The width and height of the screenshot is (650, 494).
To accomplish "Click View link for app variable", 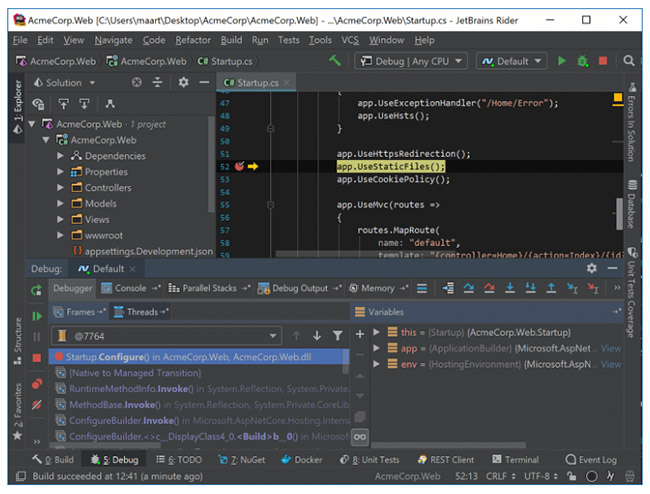I will pos(611,348).
